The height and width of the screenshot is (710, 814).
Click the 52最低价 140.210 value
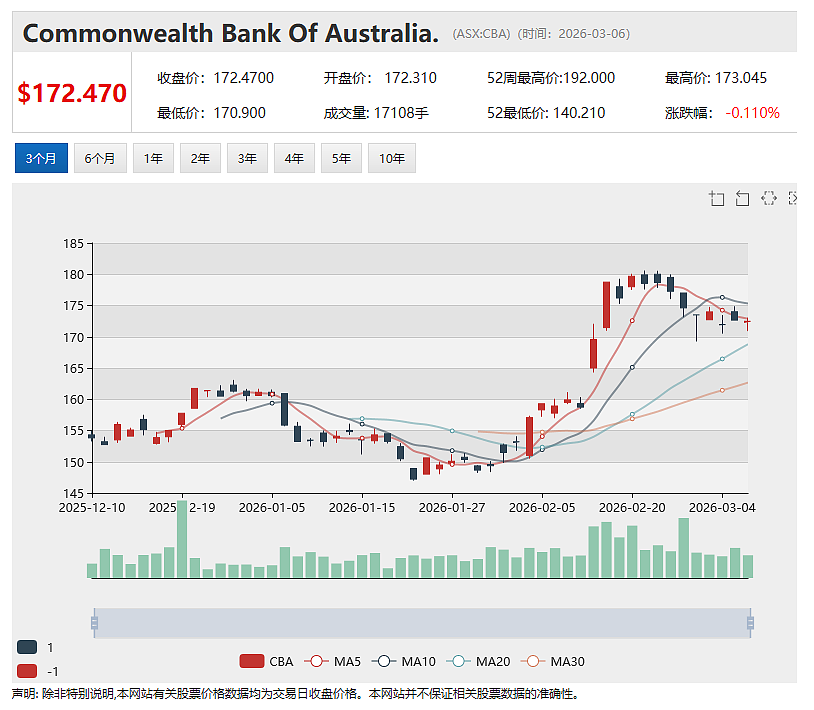tap(579, 113)
